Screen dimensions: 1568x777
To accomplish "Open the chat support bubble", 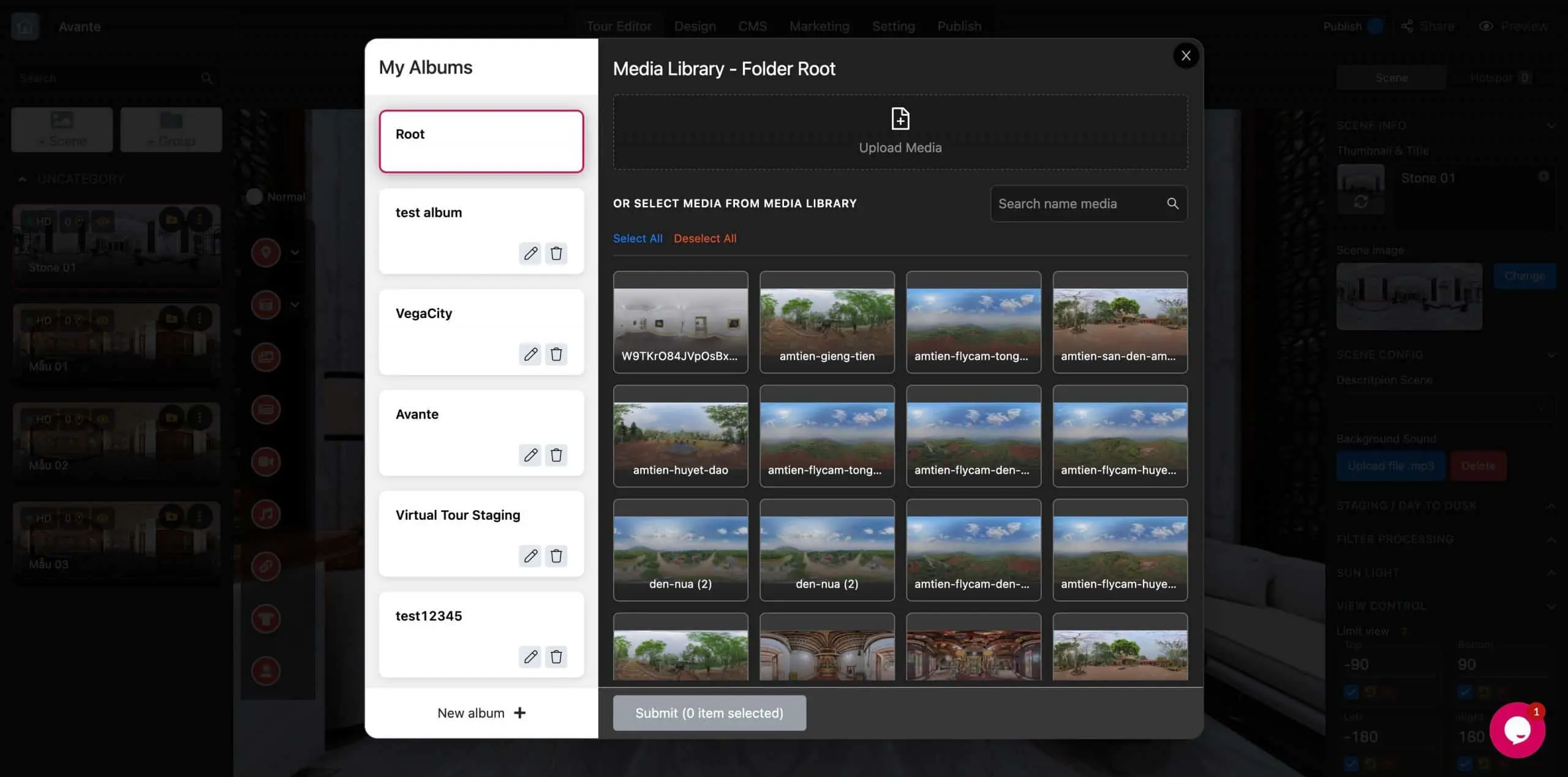I will click(x=1517, y=730).
